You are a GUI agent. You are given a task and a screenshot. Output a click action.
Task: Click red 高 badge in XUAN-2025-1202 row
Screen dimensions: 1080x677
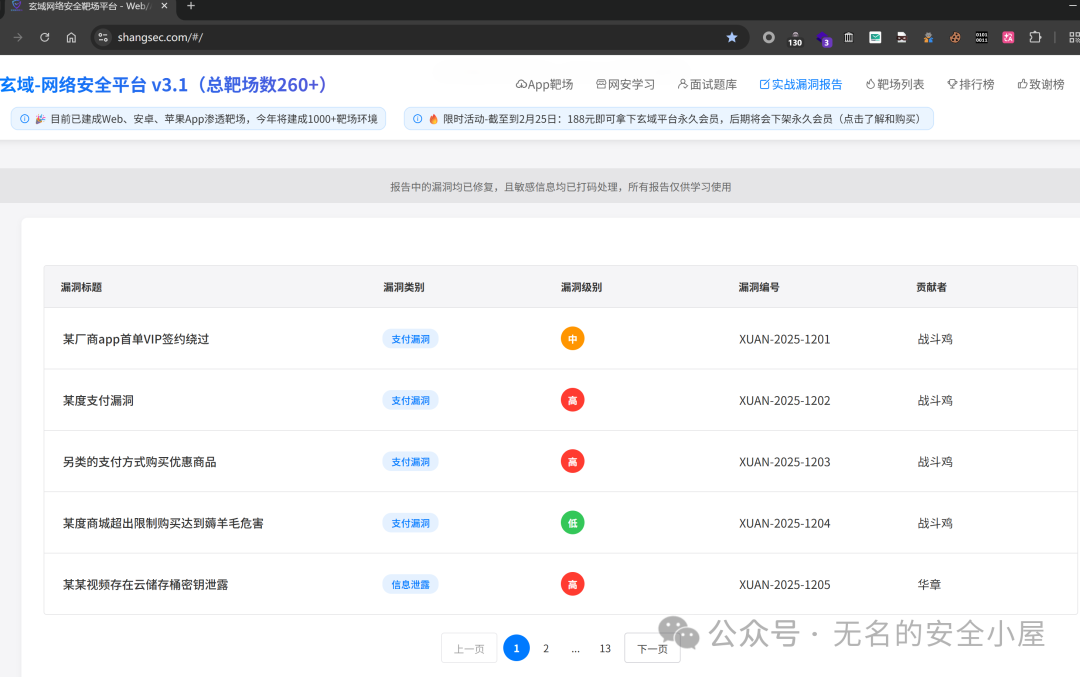coord(572,400)
